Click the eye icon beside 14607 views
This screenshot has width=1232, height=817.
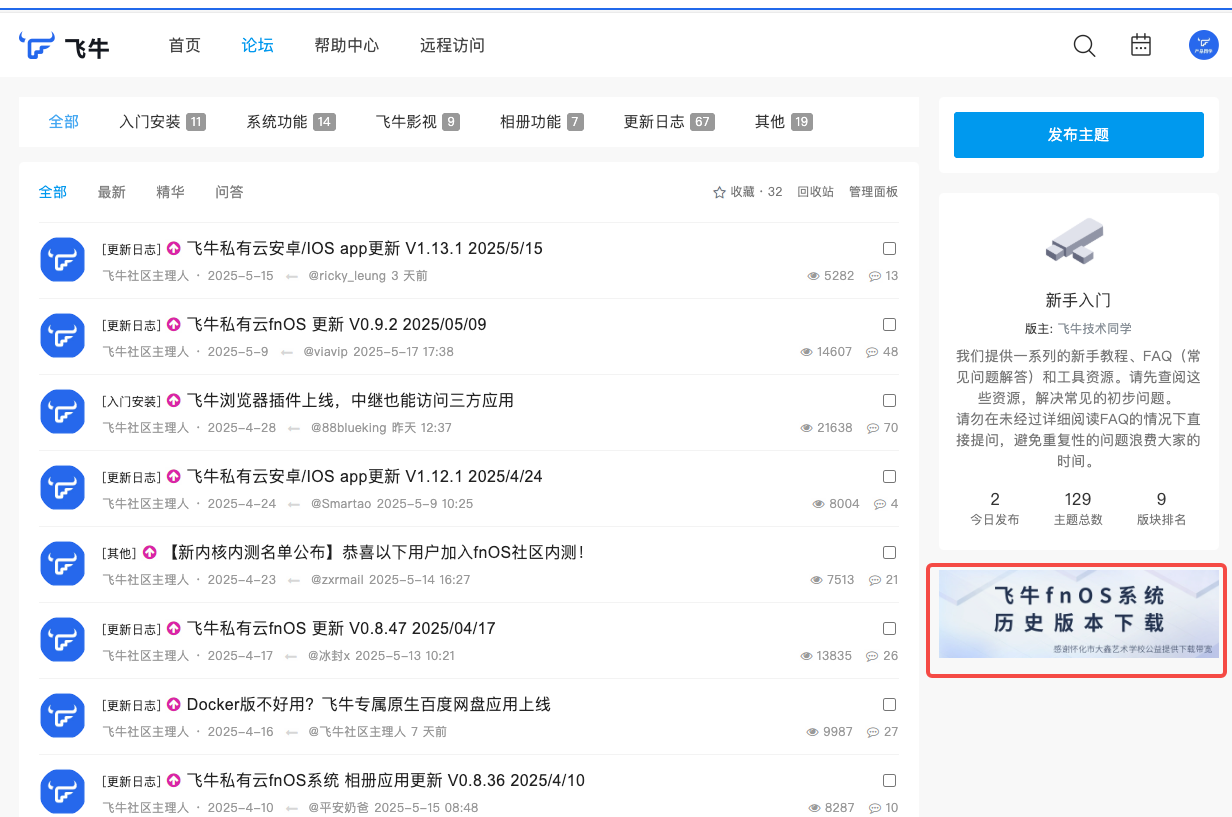(x=807, y=352)
